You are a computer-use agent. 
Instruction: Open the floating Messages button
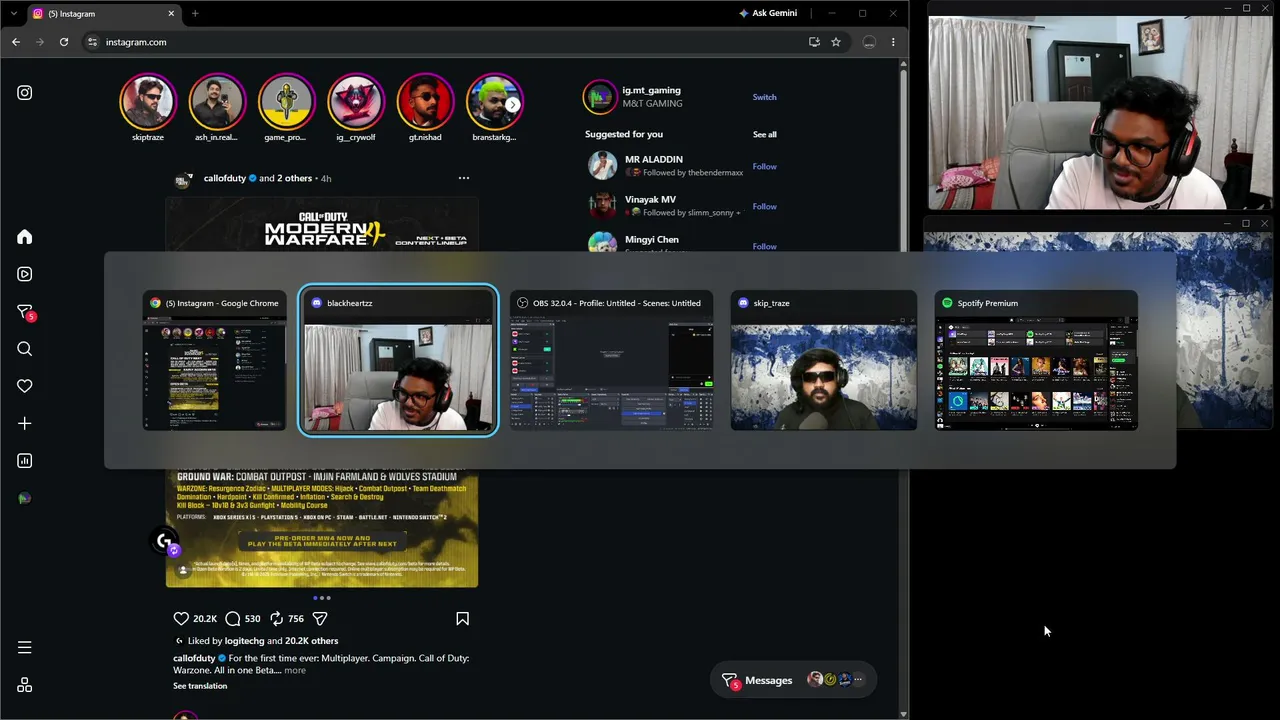pos(793,680)
